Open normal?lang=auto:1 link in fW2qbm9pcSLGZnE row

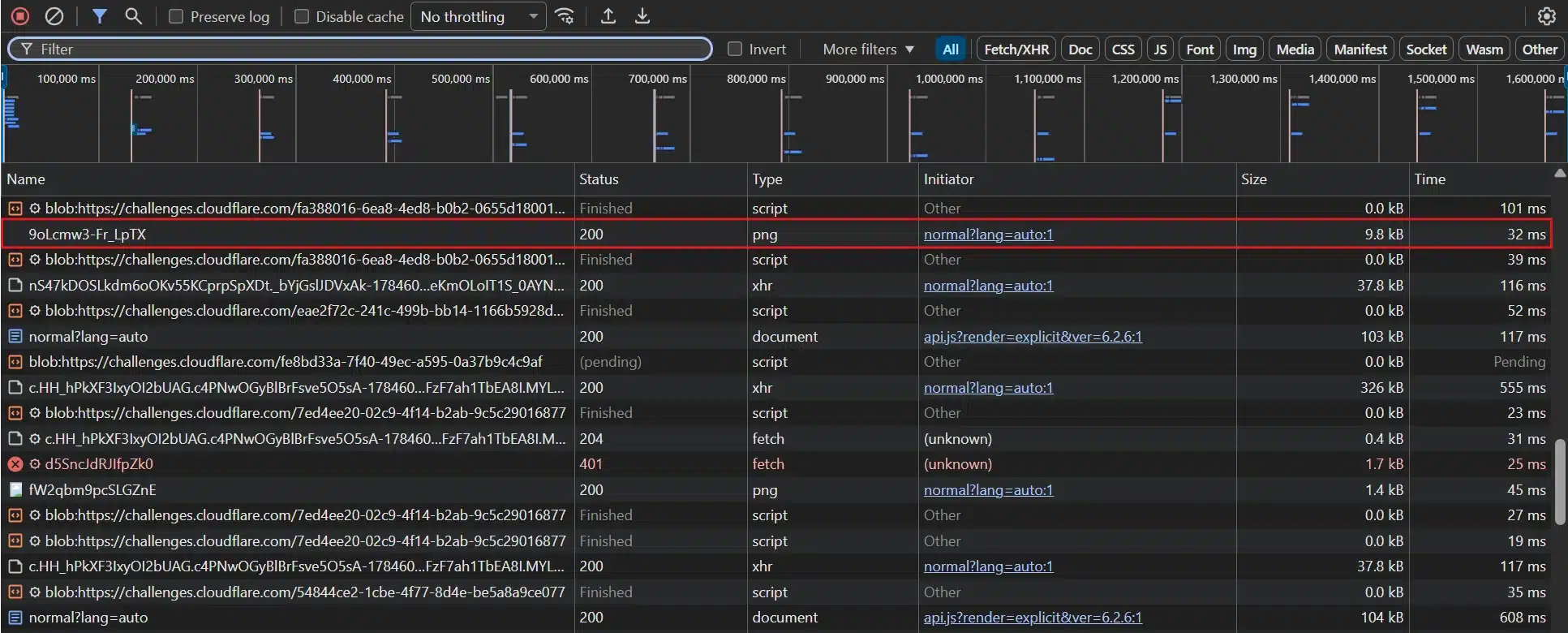[x=988, y=490]
